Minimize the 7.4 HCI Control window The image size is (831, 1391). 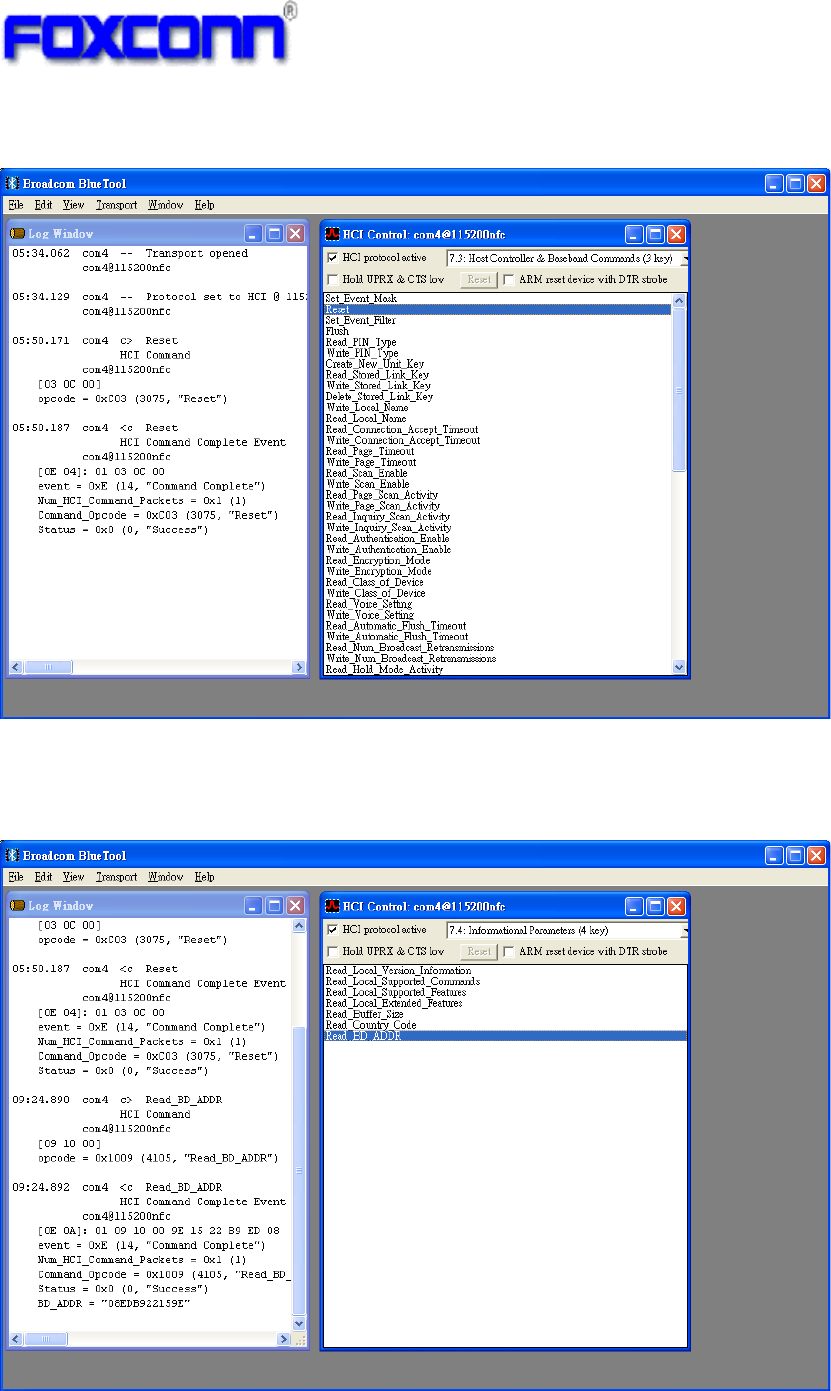pos(635,907)
